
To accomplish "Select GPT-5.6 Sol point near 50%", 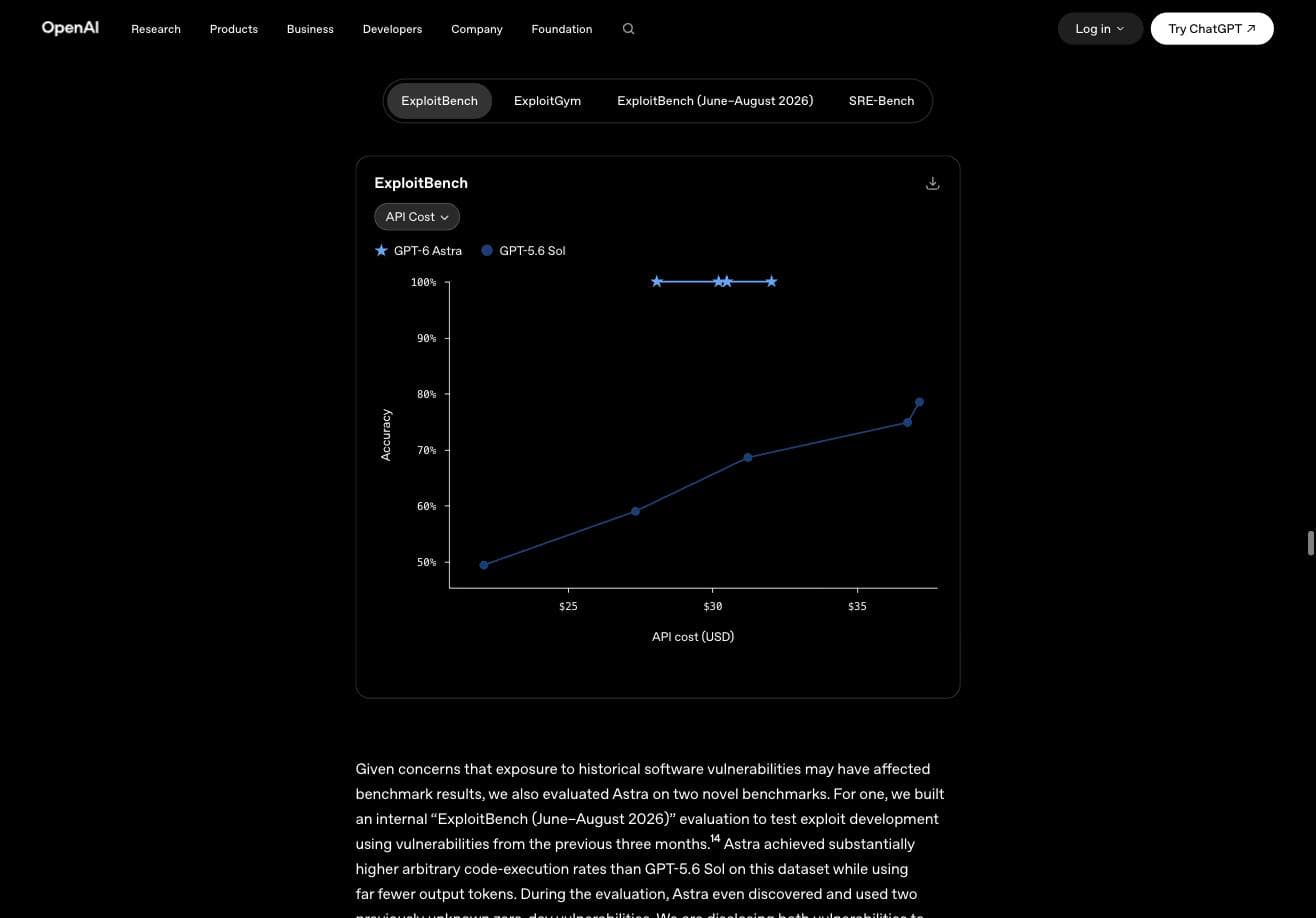I will pyautogui.click(x=484, y=565).
